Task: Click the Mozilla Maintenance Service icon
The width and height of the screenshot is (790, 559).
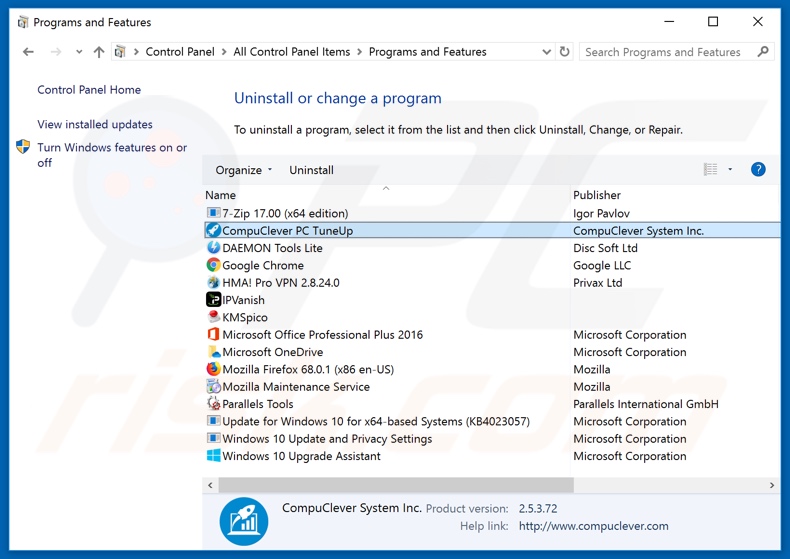Action: 214,386
